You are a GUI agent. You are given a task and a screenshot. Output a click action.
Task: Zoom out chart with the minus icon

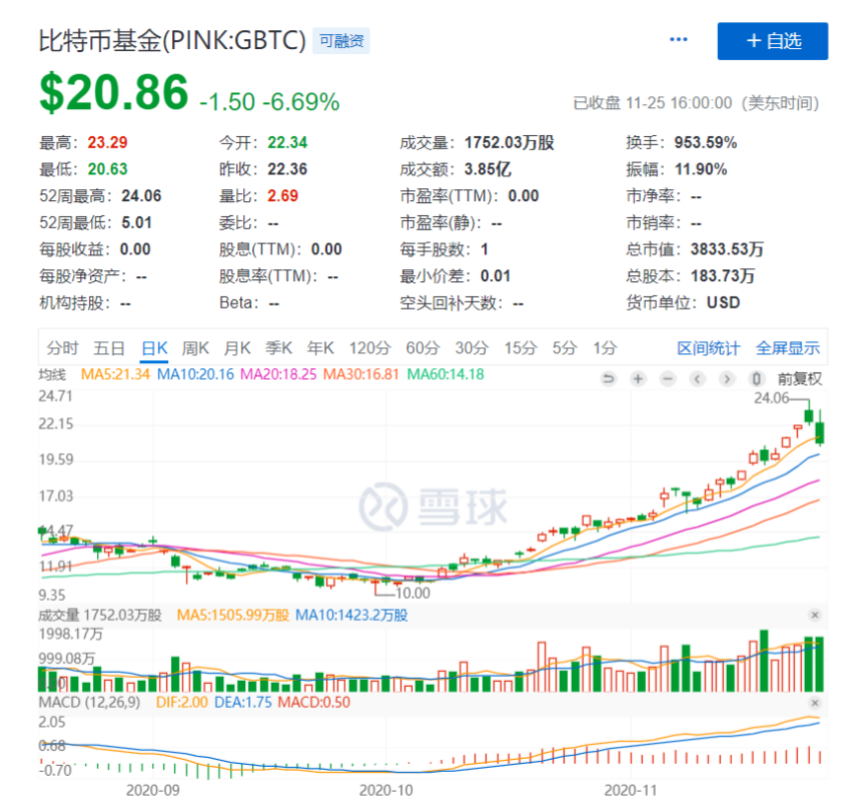(x=668, y=379)
